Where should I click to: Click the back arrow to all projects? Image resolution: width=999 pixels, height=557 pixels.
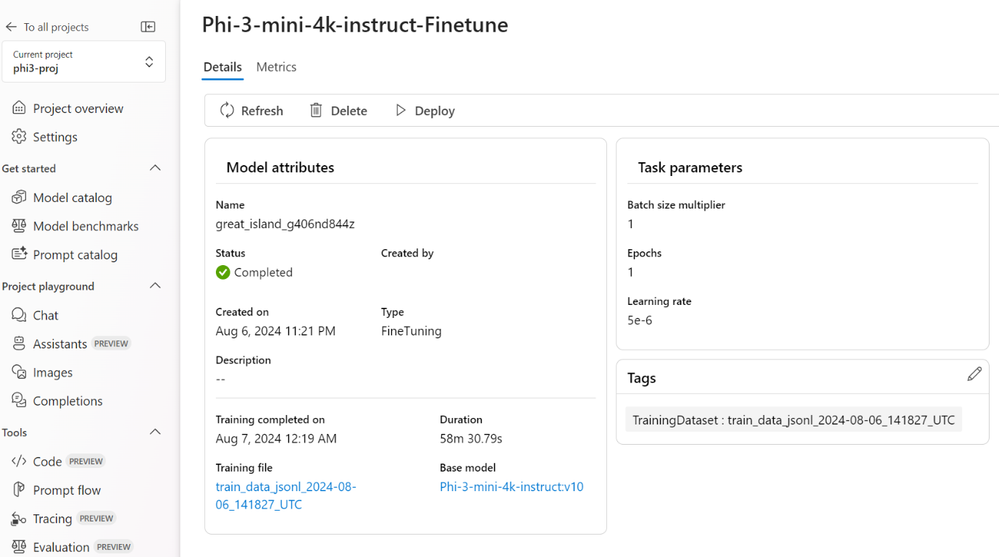[12, 27]
